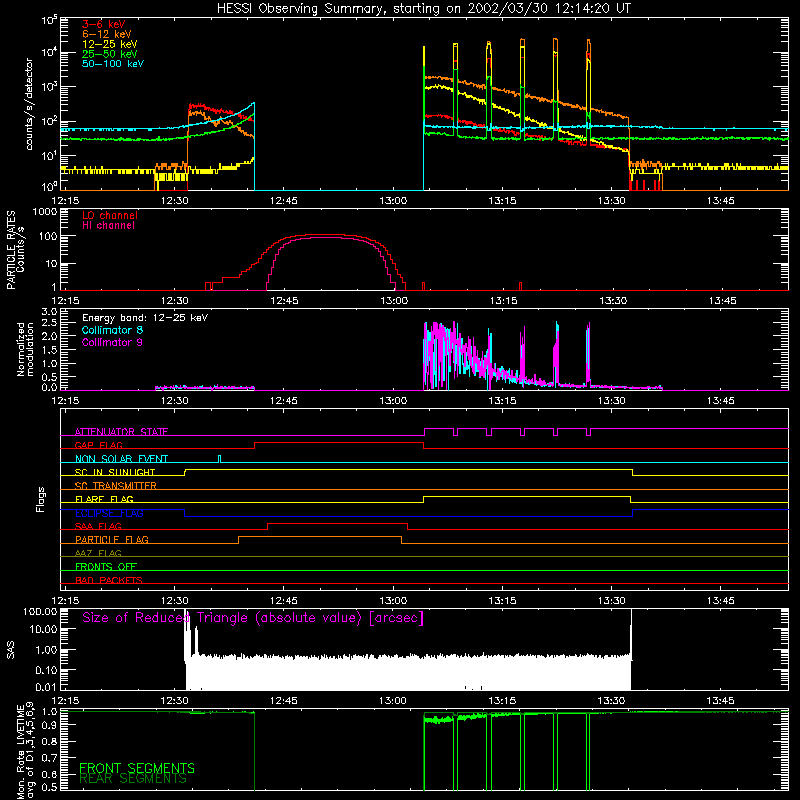Select the NON SOLAR EVENT flag label

click(x=121, y=459)
